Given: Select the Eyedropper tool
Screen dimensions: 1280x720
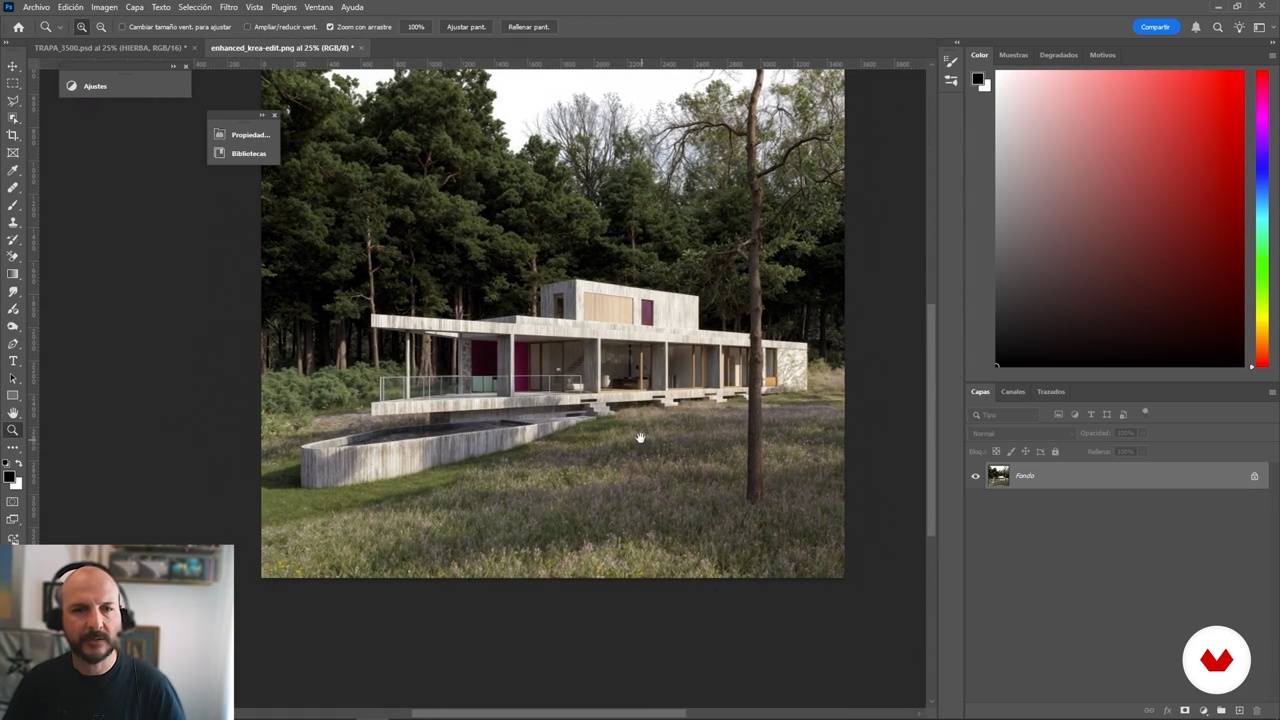Looking at the screenshot, I should (x=13, y=170).
